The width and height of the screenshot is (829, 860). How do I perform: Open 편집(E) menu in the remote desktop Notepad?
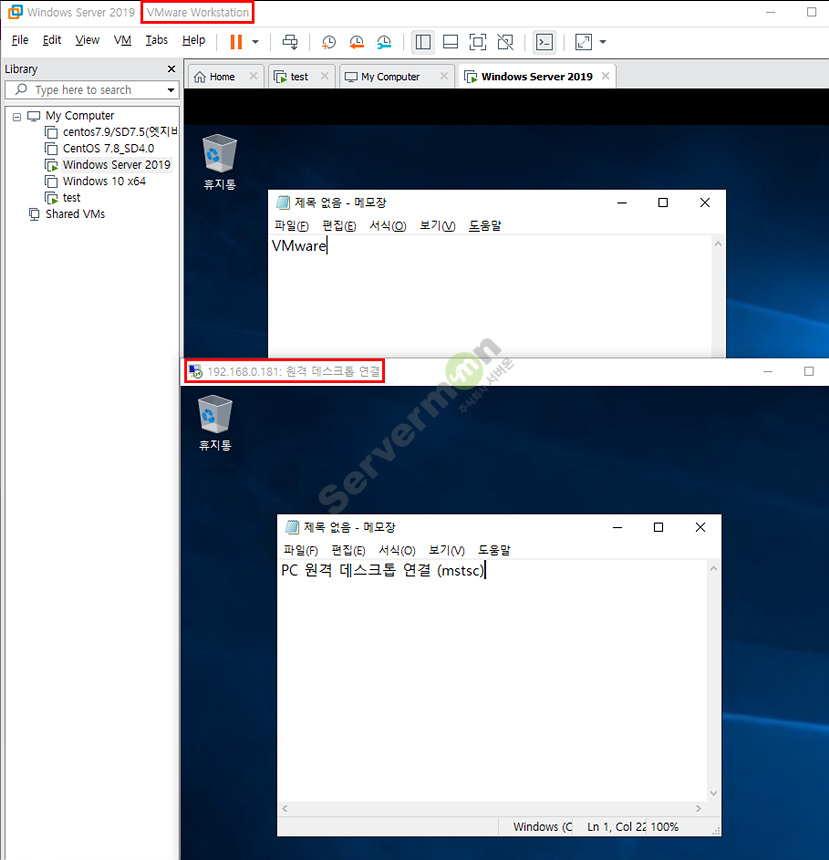348,551
